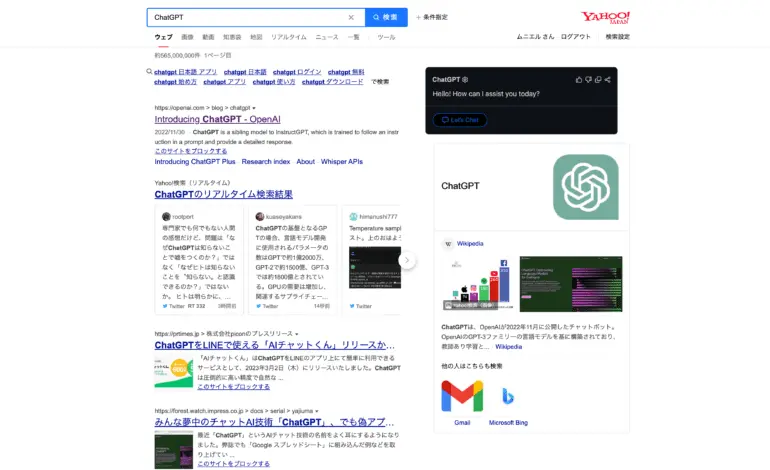
Task: Switch to the 地図 tab
Action: [x=256, y=37]
